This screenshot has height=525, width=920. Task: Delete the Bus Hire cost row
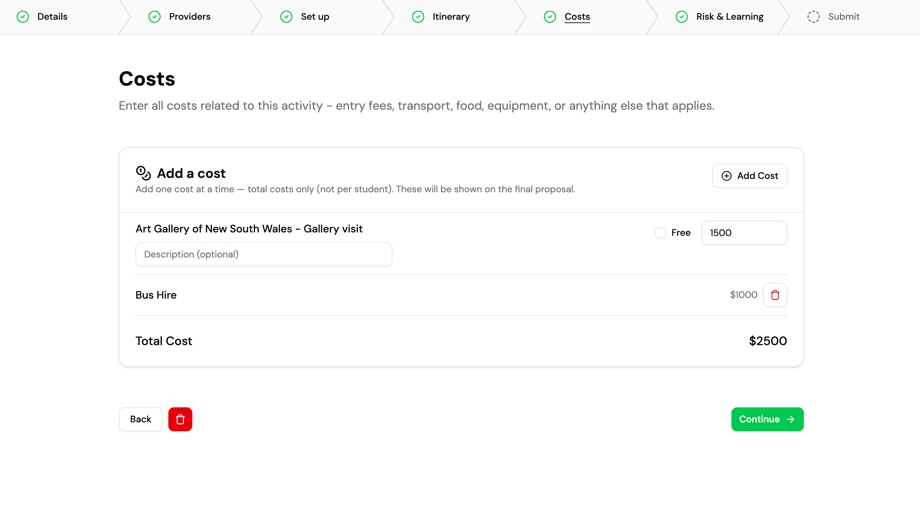click(775, 295)
